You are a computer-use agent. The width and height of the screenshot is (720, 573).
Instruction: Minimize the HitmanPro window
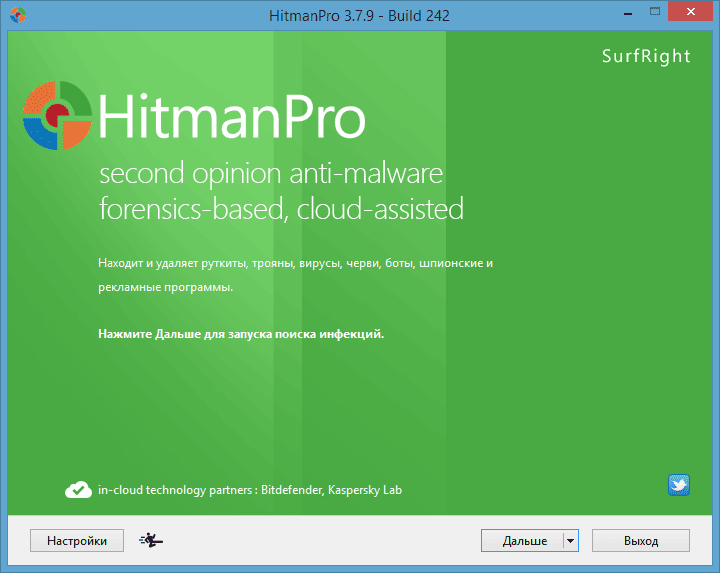(628, 14)
